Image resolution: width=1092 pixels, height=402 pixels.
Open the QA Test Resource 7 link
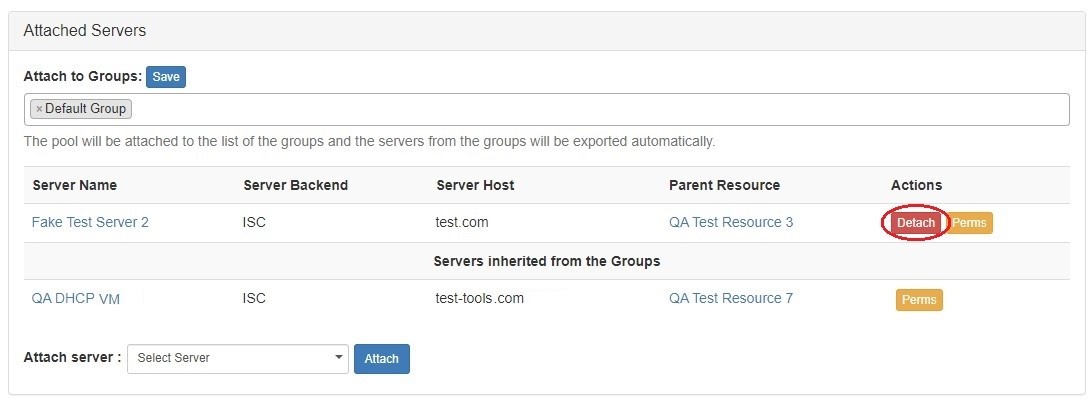[x=730, y=298]
